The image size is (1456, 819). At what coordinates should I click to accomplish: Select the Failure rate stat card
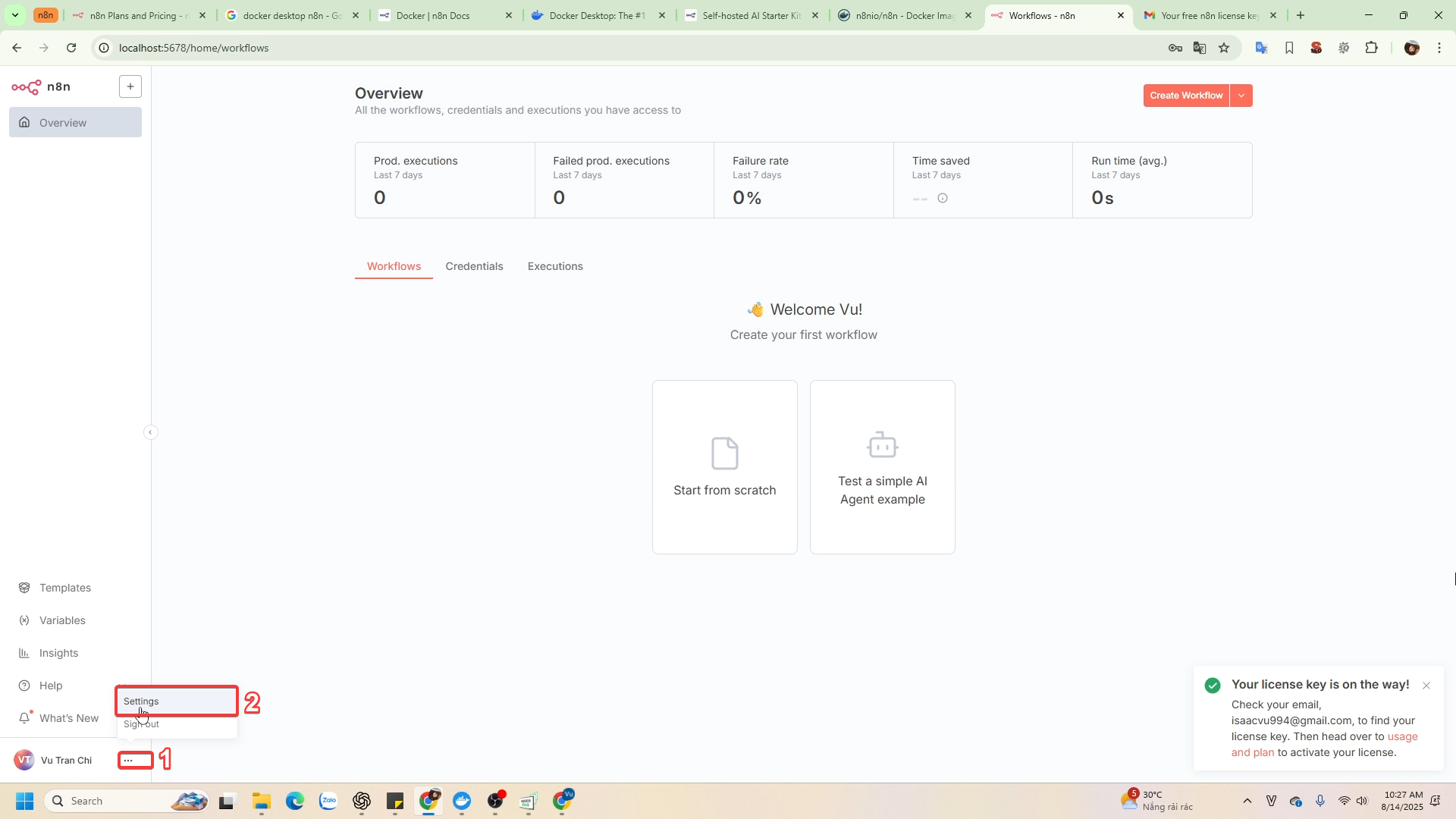(804, 180)
